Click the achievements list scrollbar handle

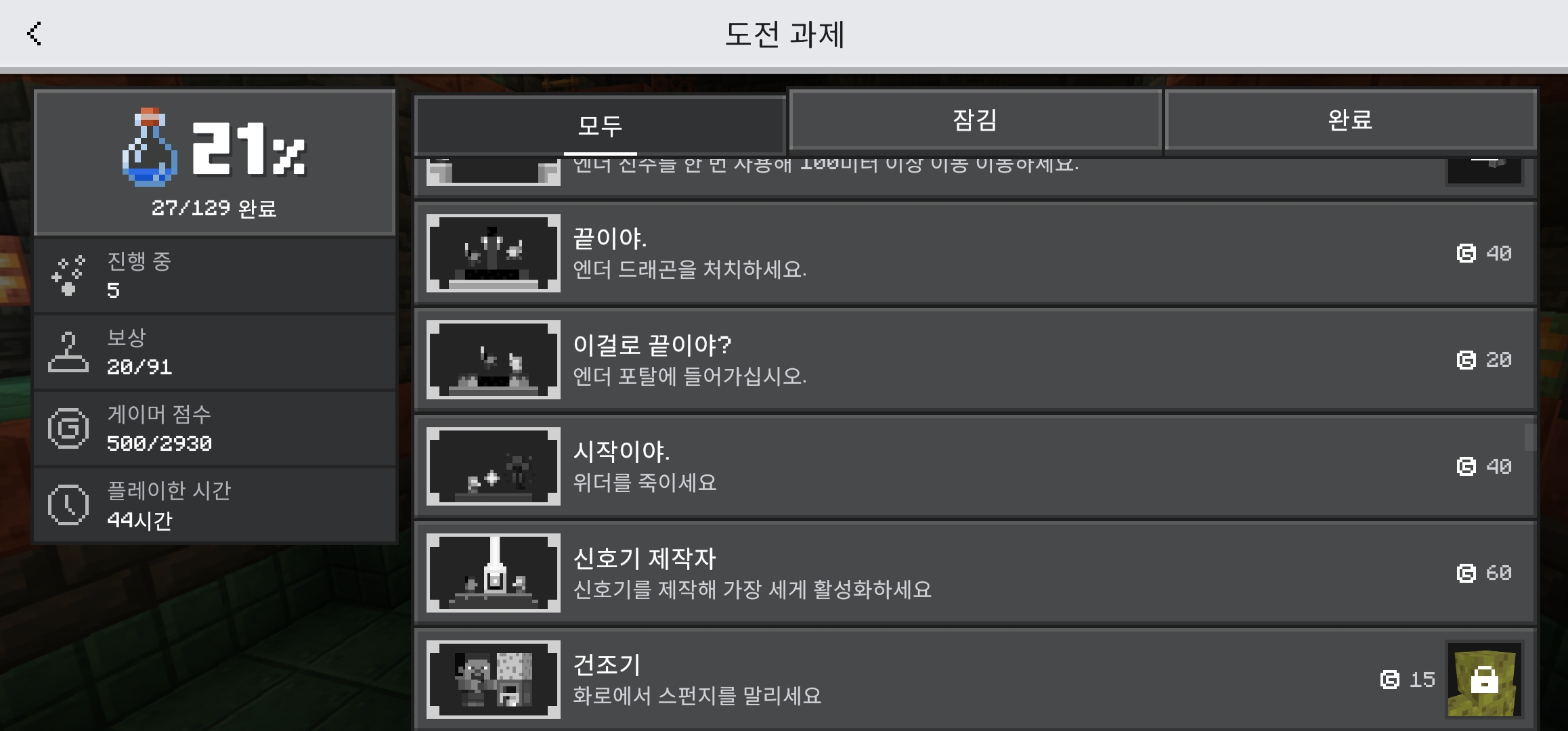1529,437
